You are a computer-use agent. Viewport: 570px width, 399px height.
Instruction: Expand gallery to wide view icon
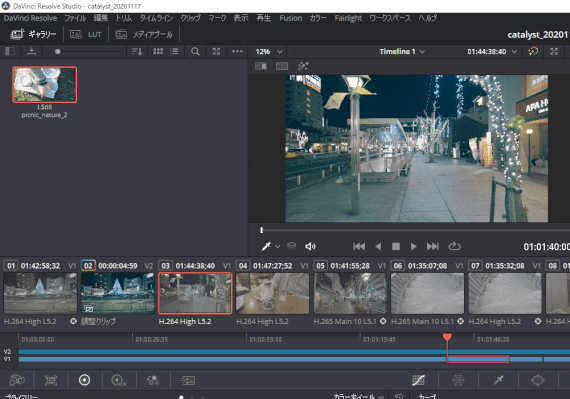point(216,51)
